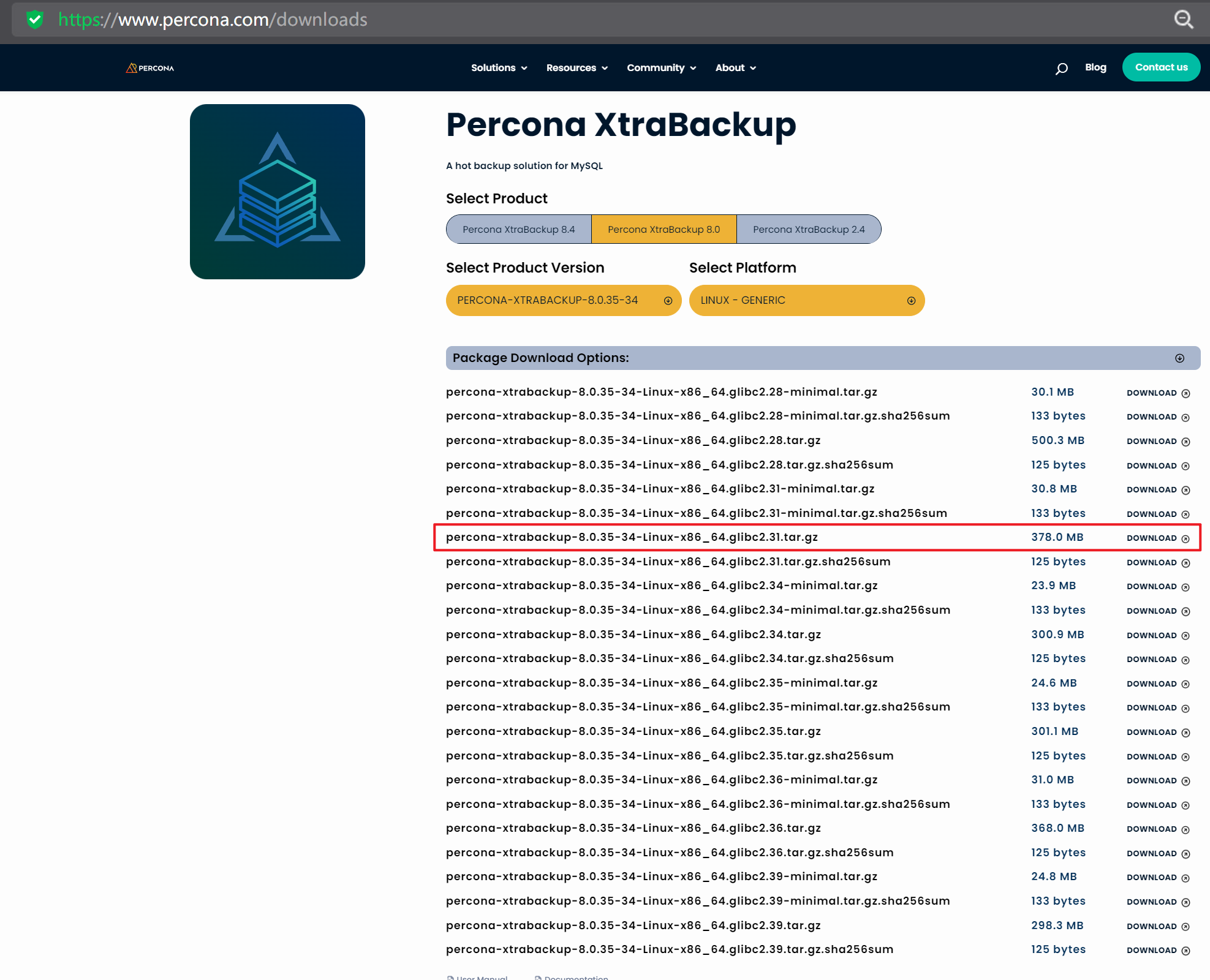
Task: Download glibc2.31-minimal.tar.gz package
Action: click(1158, 489)
